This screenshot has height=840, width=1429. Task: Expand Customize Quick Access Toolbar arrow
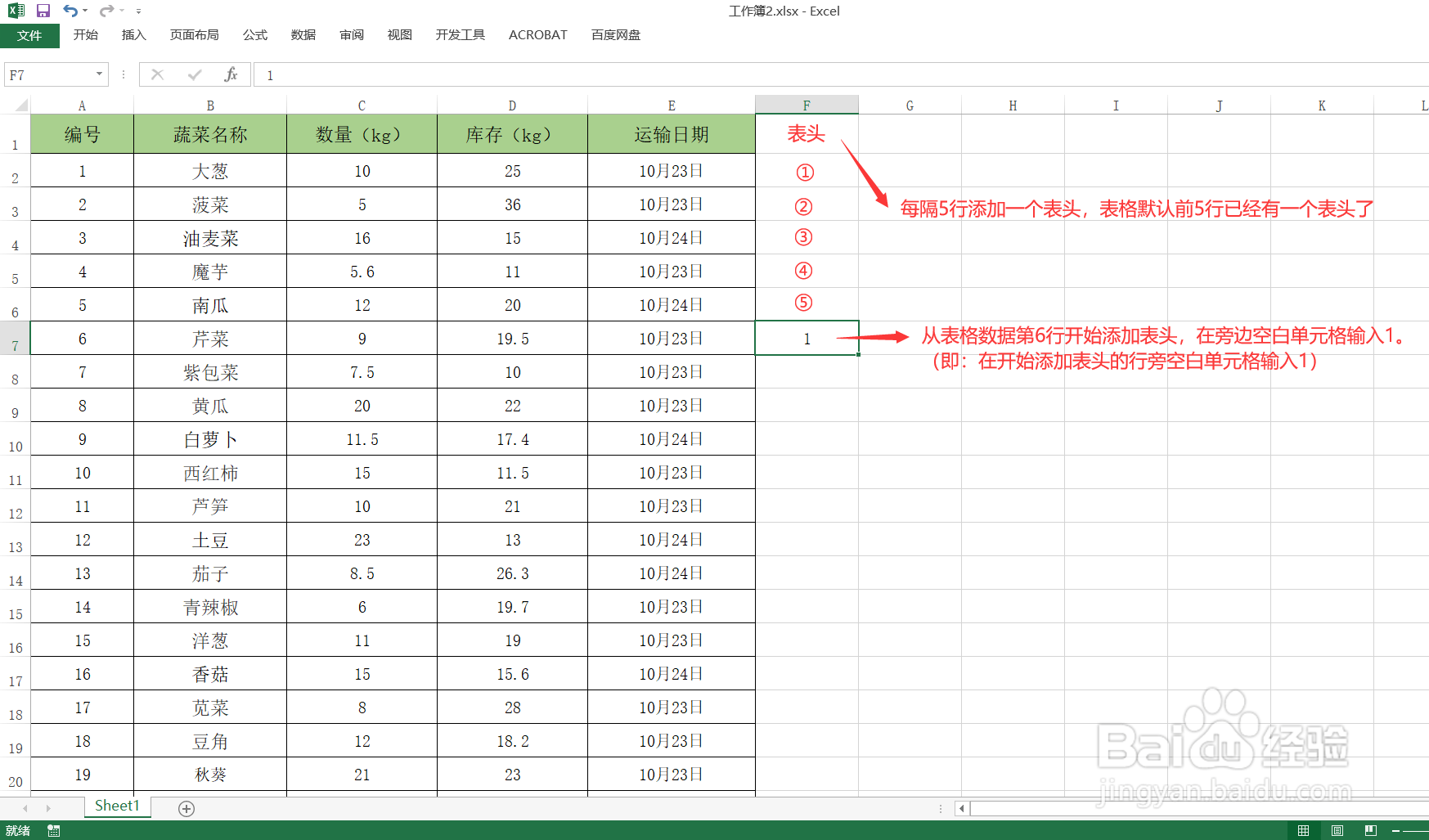pos(138,11)
